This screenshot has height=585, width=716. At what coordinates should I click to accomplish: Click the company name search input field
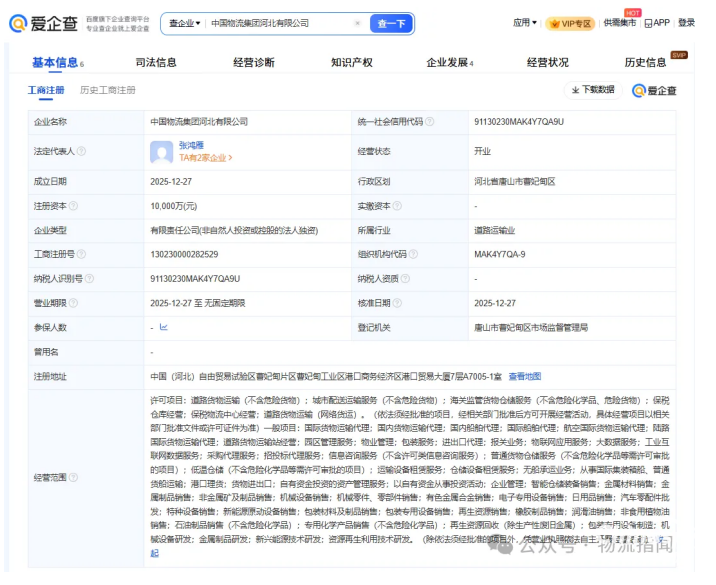(x=280, y=23)
